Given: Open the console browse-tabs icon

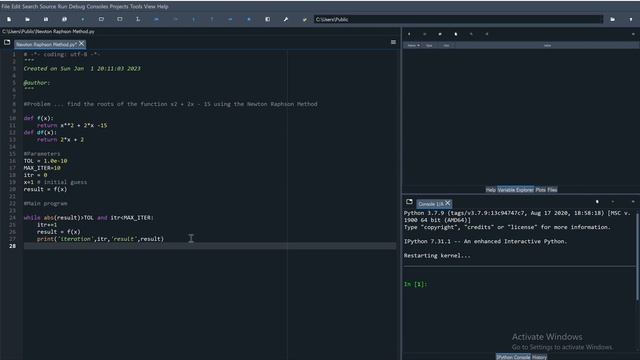Looking at the screenshot, I should tap(409, 202).
